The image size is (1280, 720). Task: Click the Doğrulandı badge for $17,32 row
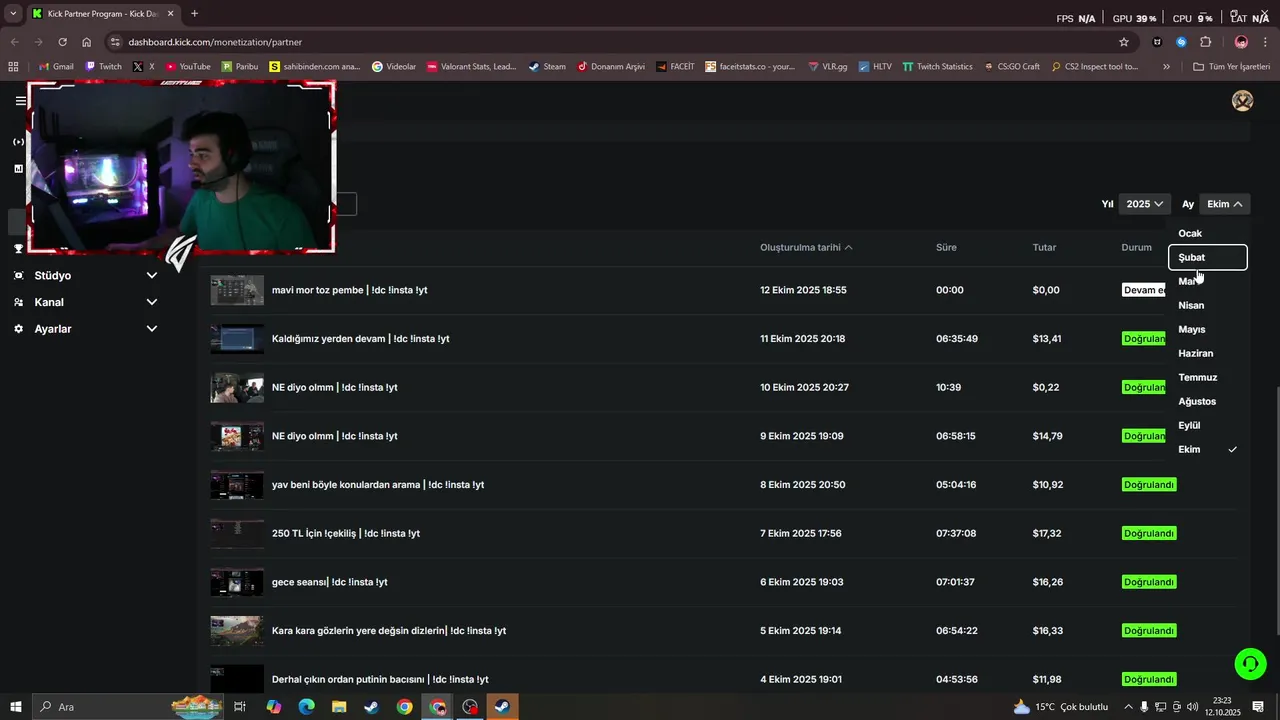click(x=1149, y=534)
